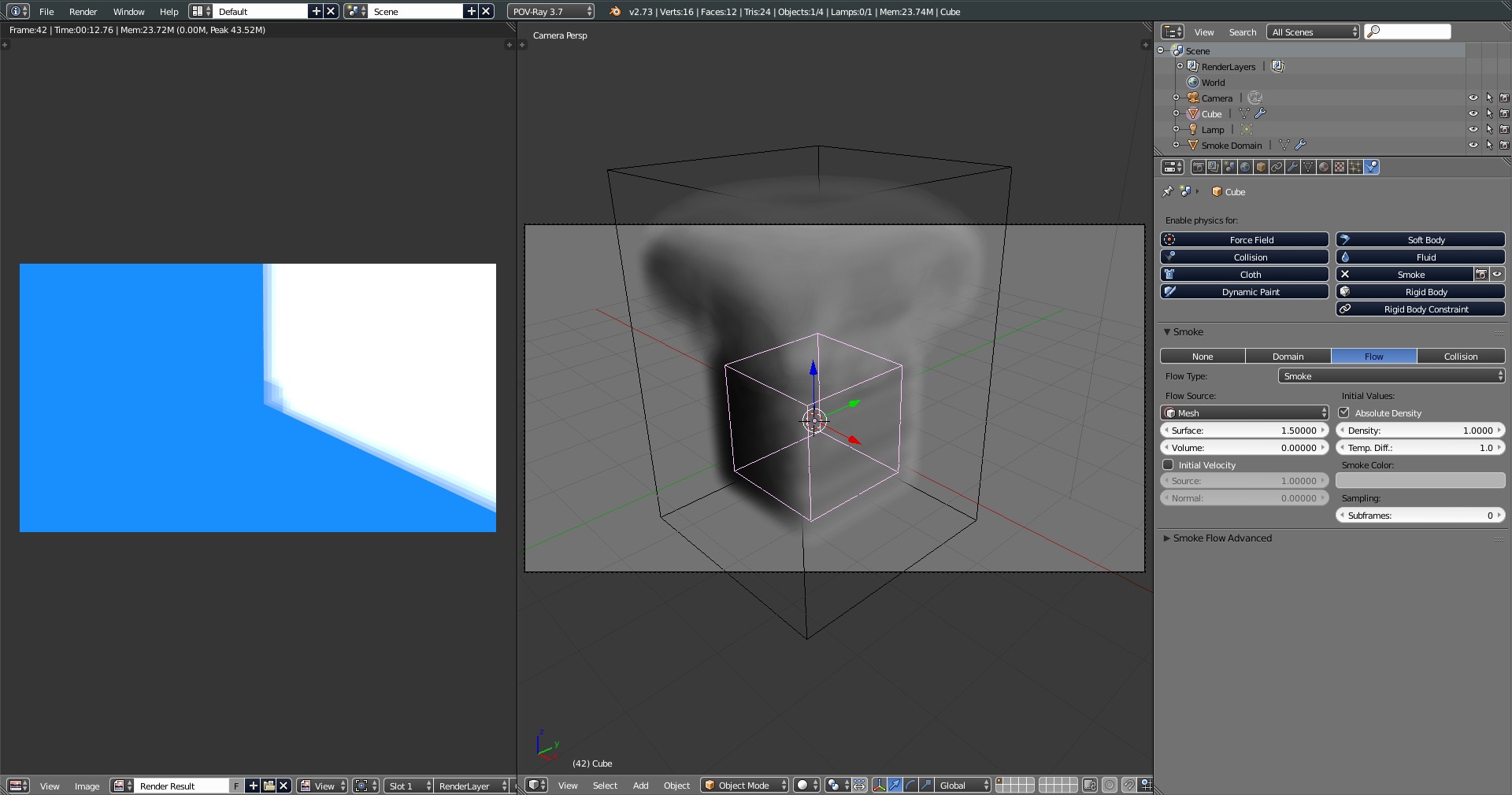Click the Material properties tab icon
This screenshot has width=1512, height=795.
(x=1324, y=167)
